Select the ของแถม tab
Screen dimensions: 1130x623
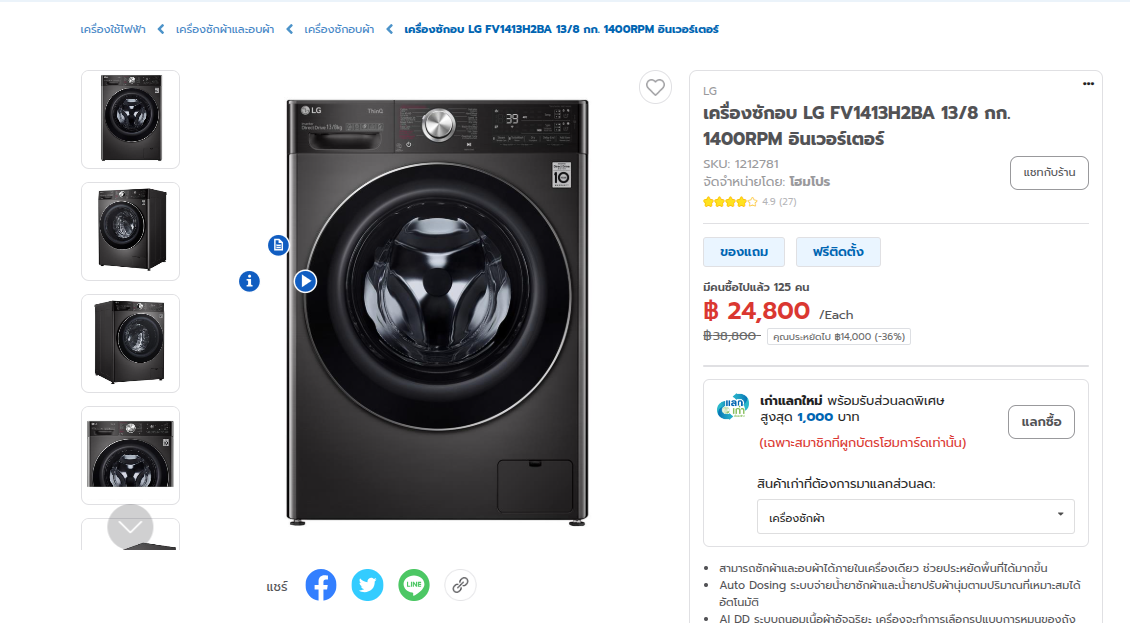click(x=743, y=252)
